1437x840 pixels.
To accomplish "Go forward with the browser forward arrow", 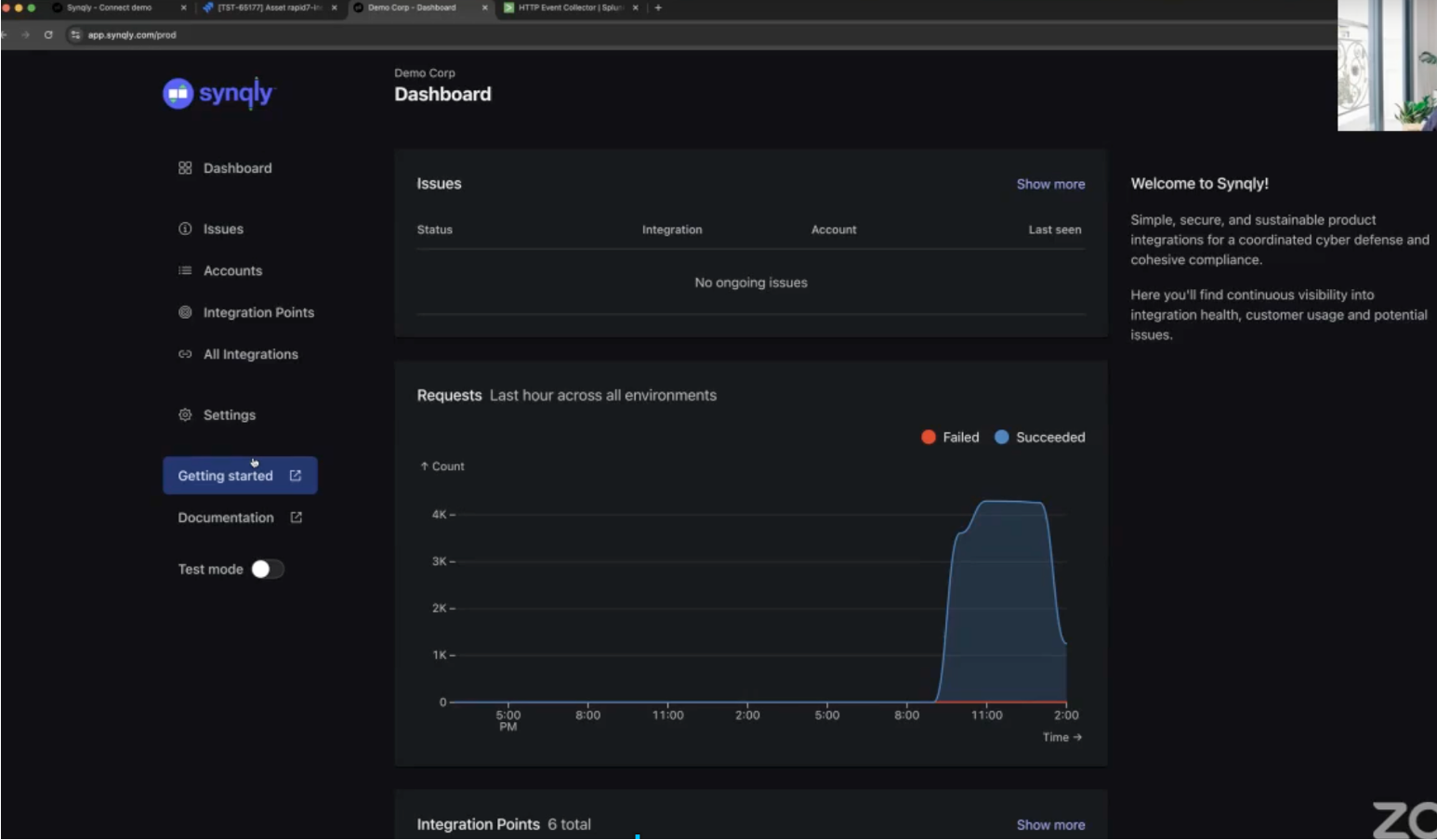I will click(x=25, y=34).
